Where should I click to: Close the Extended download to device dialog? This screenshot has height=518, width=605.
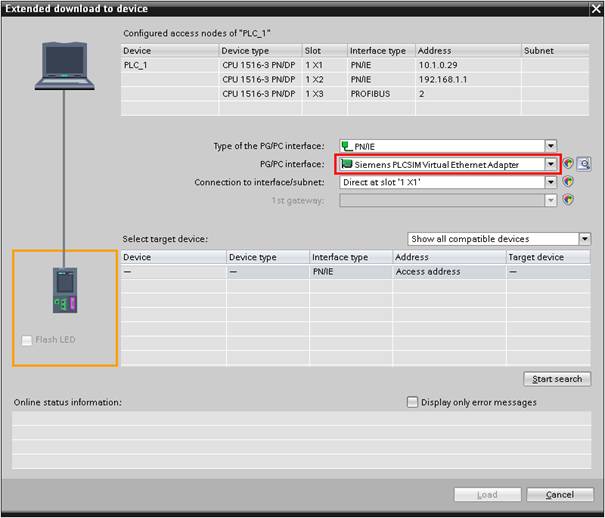(593, 9)
